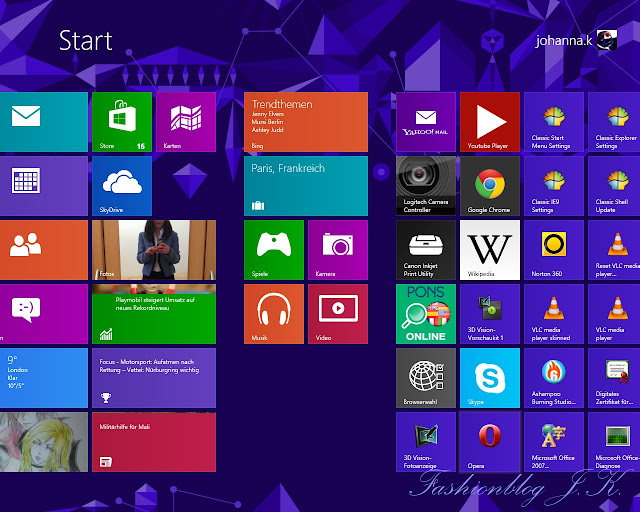Viewport: 640px width, 512px height.
Task: Launch the Spiele Xbox games tile
Action: tap(274, 250)
